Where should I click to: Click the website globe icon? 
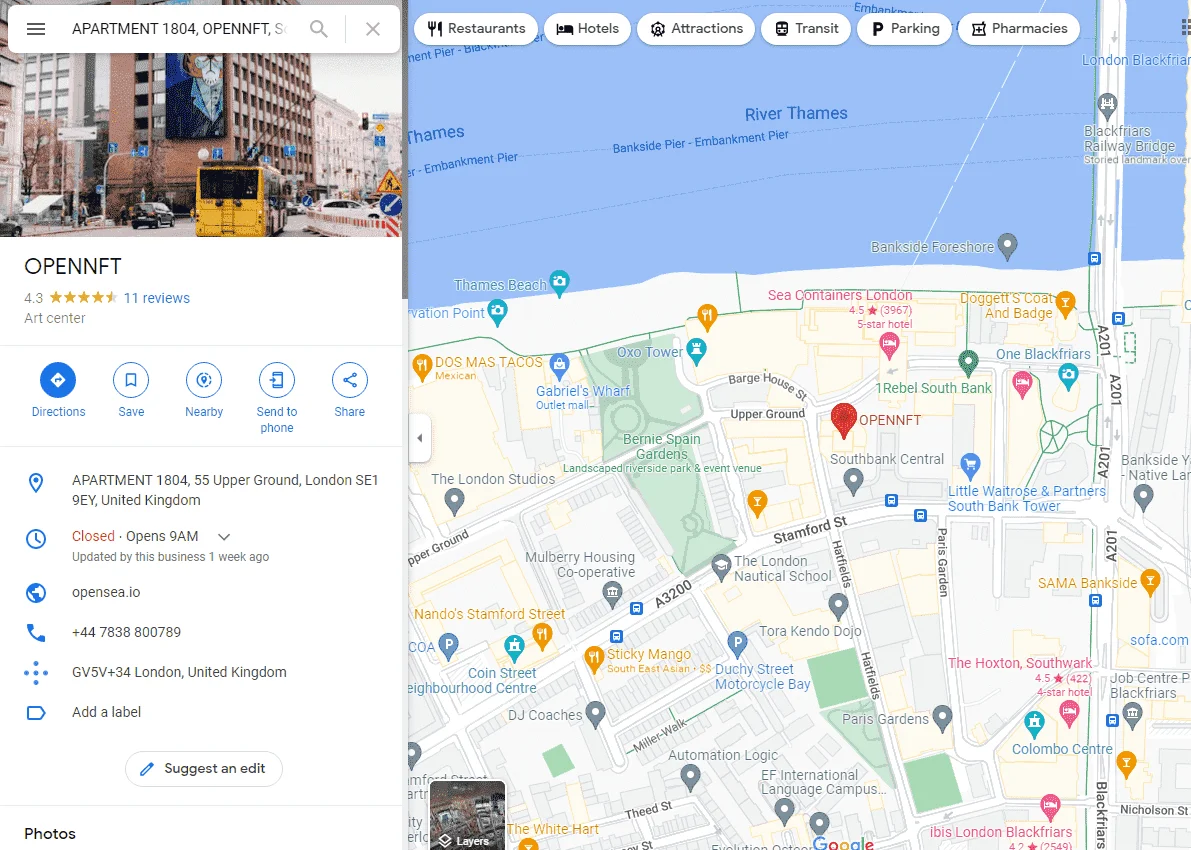pyautogui.click(x=36, y=592)
